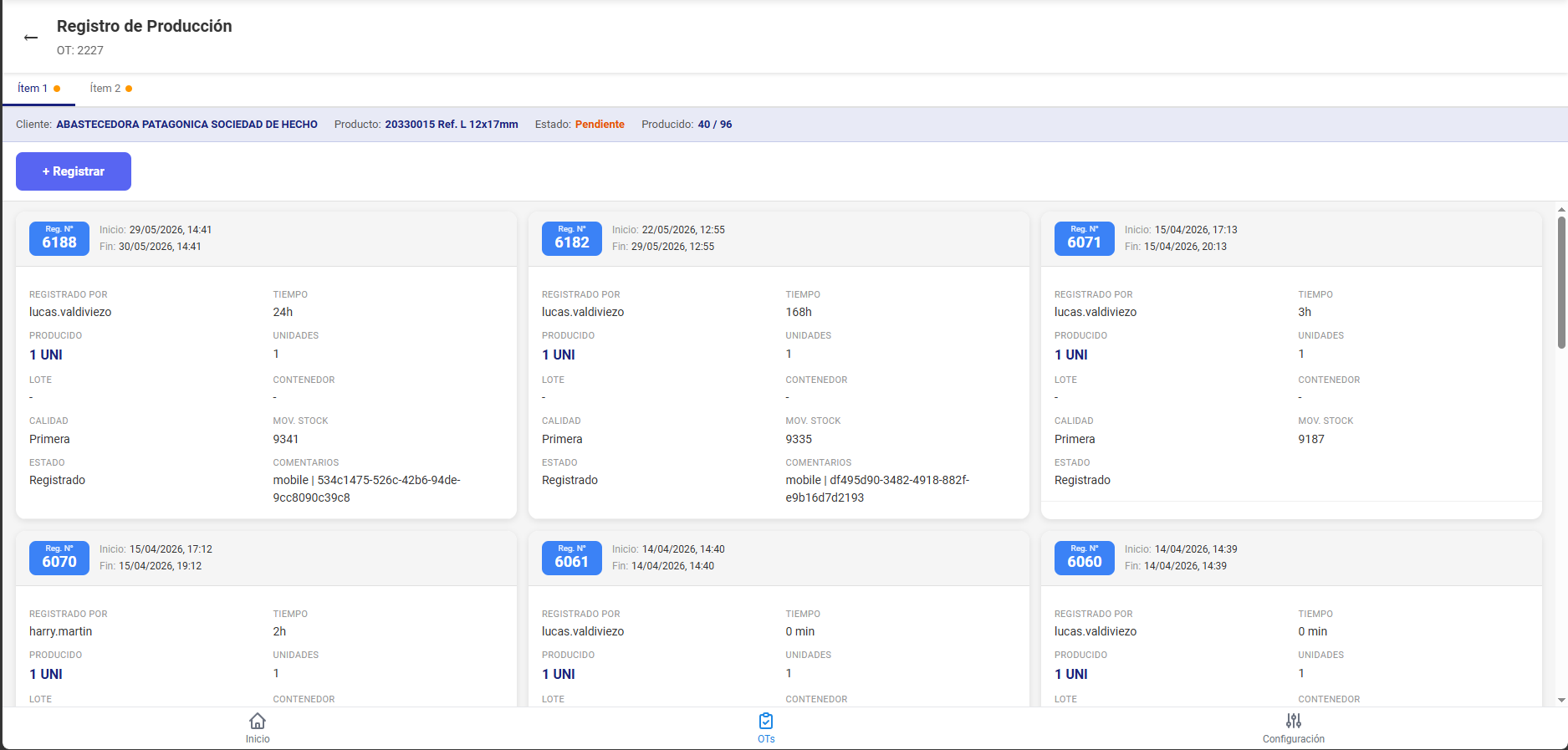
Task: Click 0 min time in record 6060
Action: pos(1312,631)
